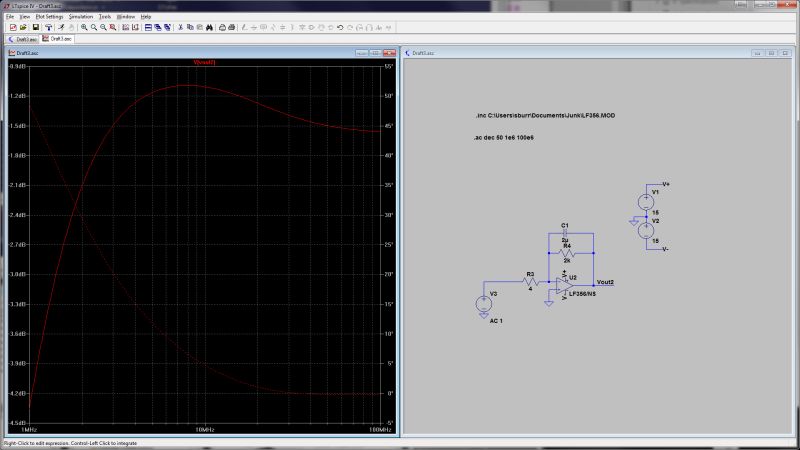Tile windows using toolbar icon
The height and width of the screenshot is (450, 800).
tap(148, 27)
